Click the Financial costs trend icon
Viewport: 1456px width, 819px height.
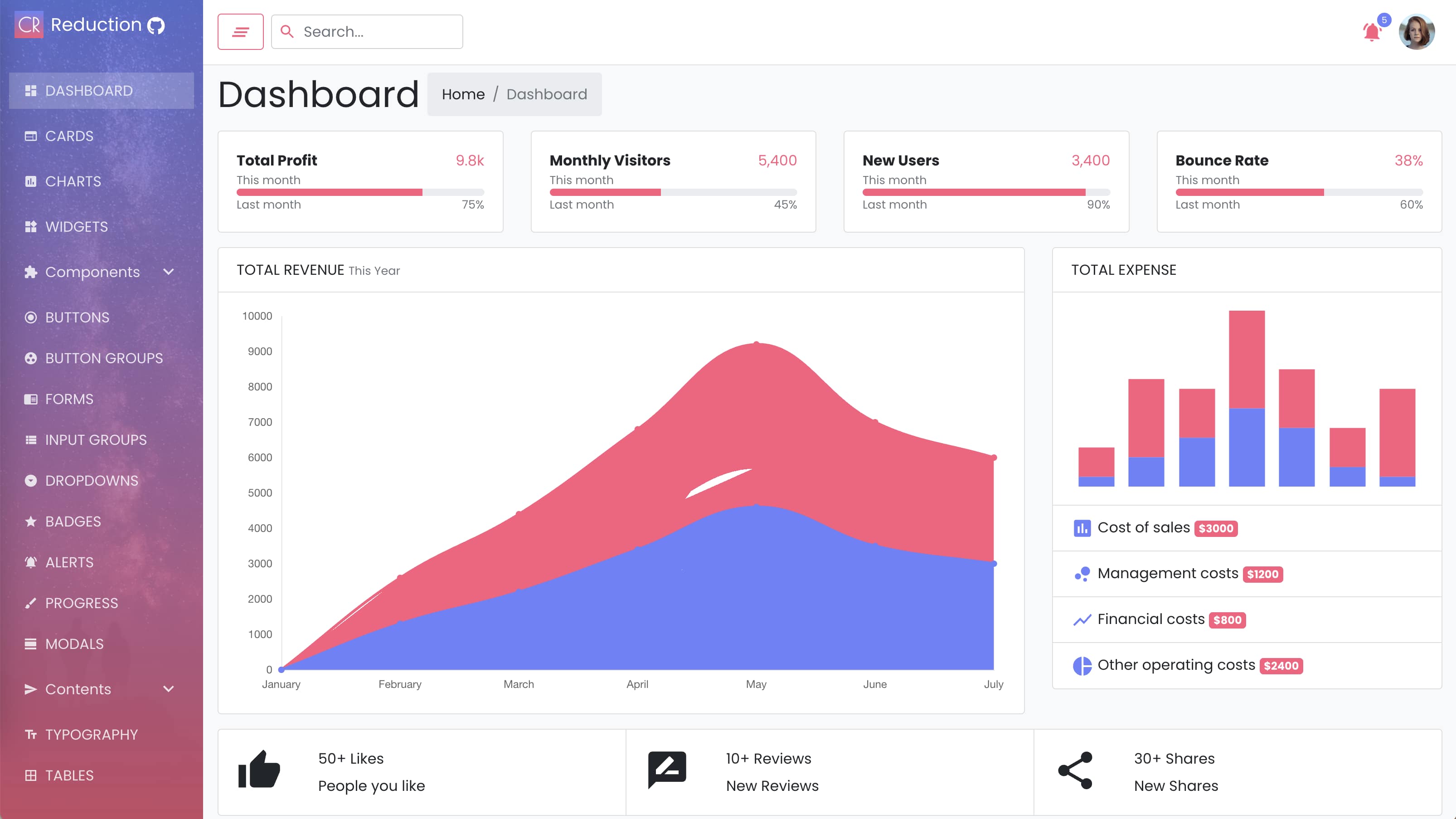(x=1082, y=620)
